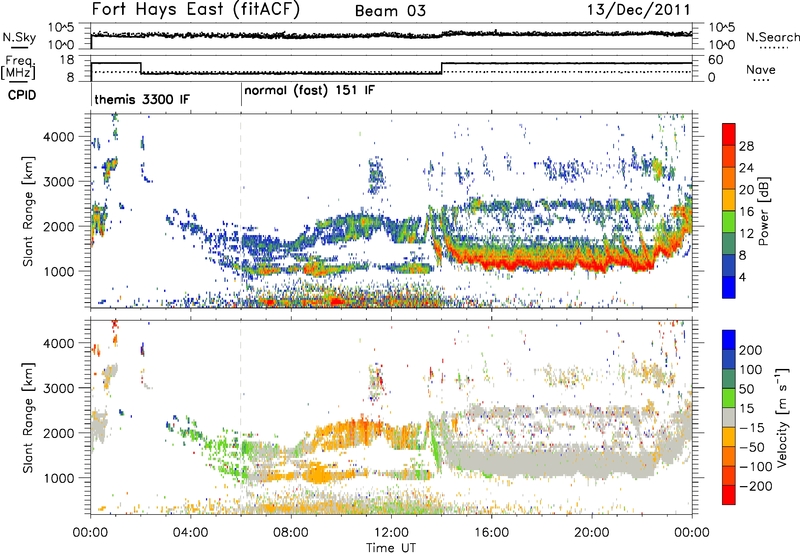The image size is (800, 554).
Task: Click the '18' frequency axis tick label
Action: (x=66, y=60)
